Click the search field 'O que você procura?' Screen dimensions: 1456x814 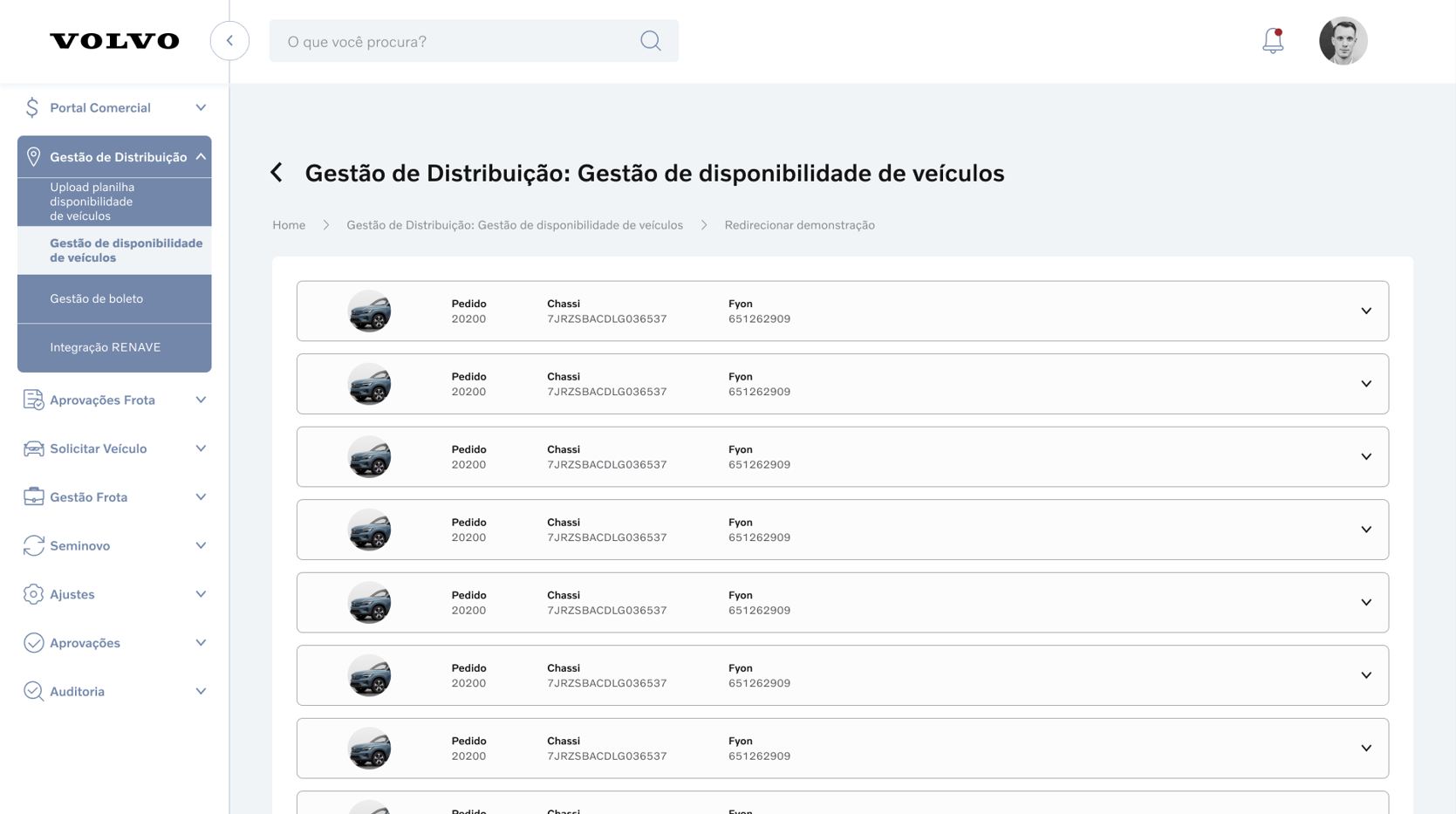point(454,41)
